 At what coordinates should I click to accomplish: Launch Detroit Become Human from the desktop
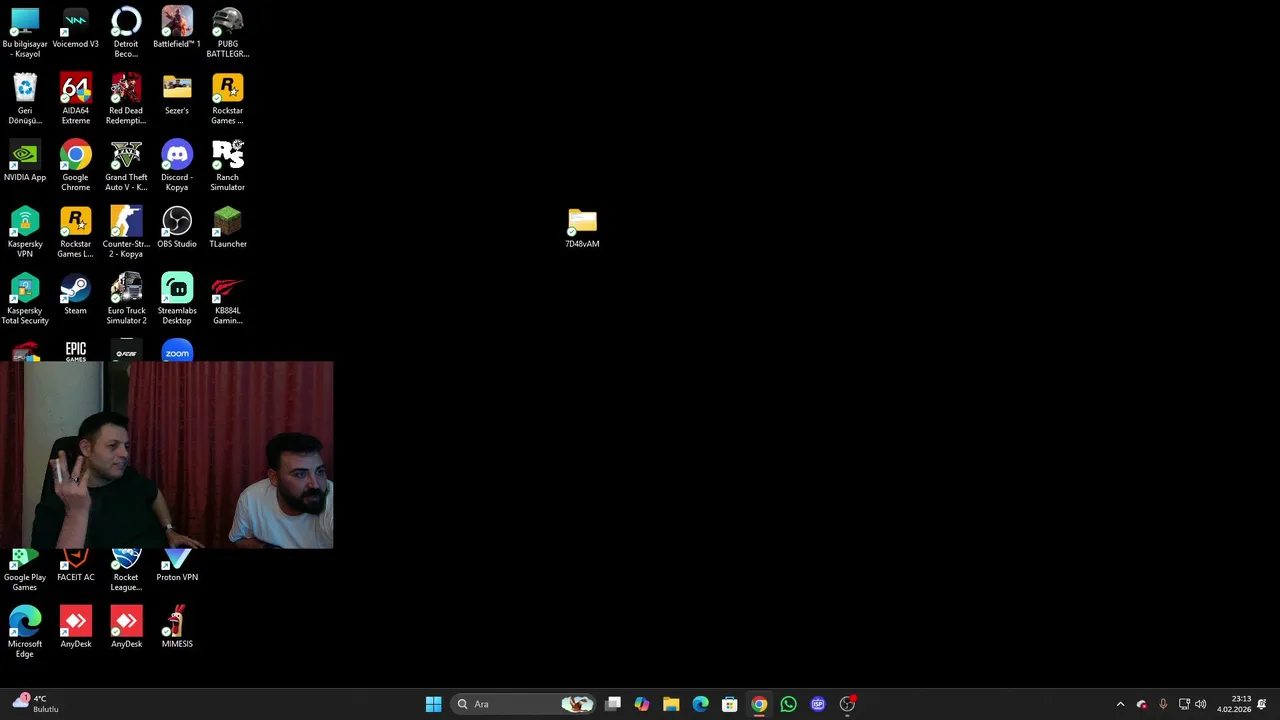click(x=126, y=32)
